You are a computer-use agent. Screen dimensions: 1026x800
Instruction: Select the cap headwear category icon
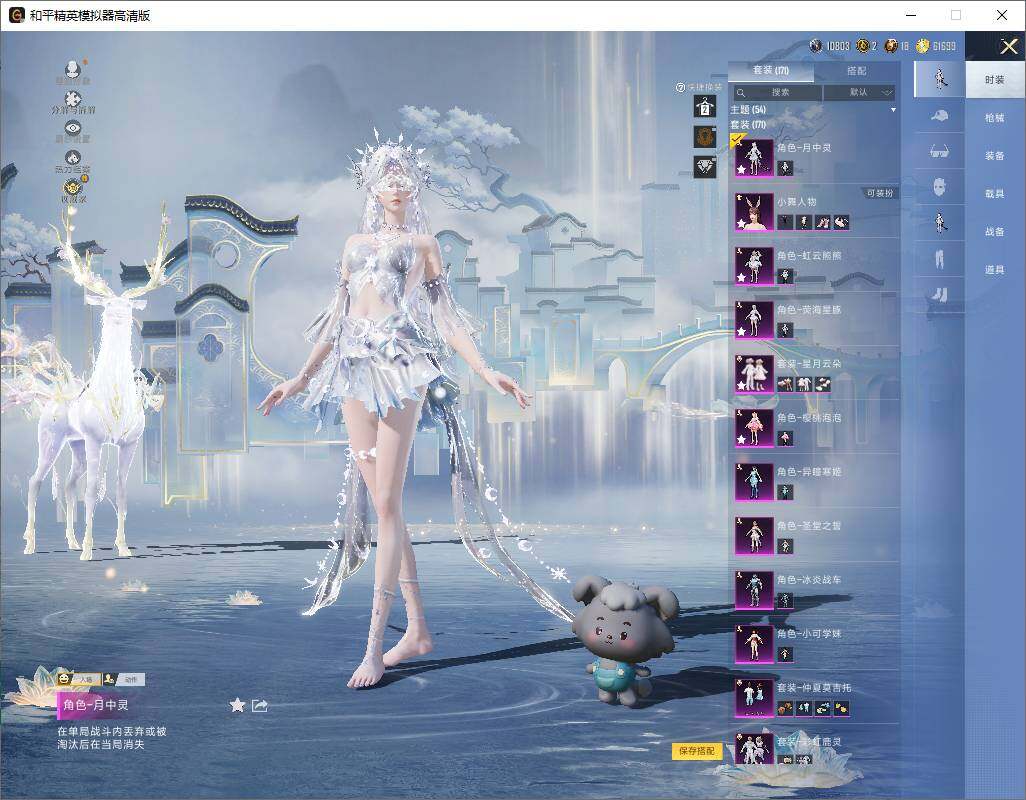point(940,116)
